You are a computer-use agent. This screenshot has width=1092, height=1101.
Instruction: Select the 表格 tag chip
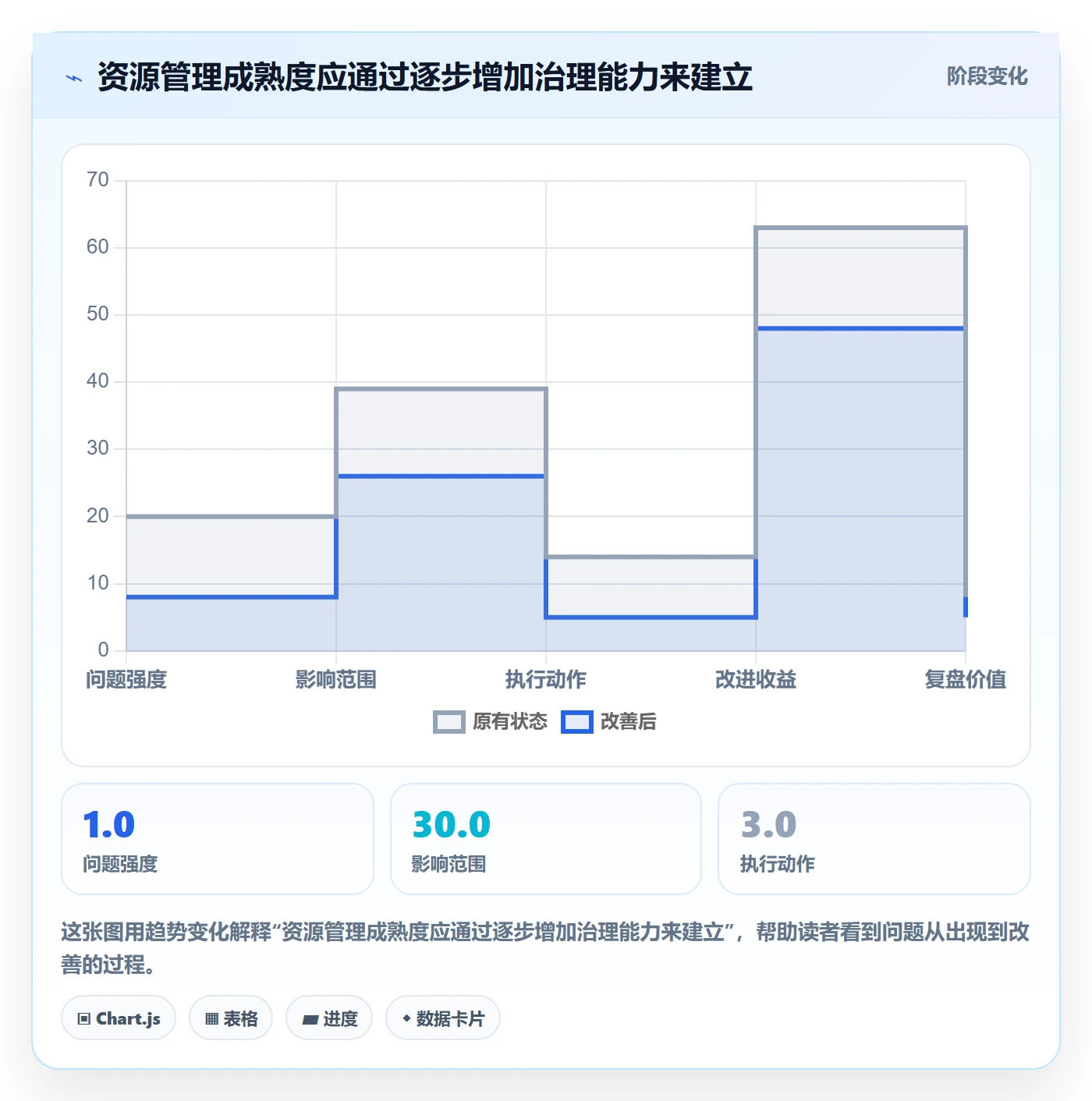(x=231, y=1018)
